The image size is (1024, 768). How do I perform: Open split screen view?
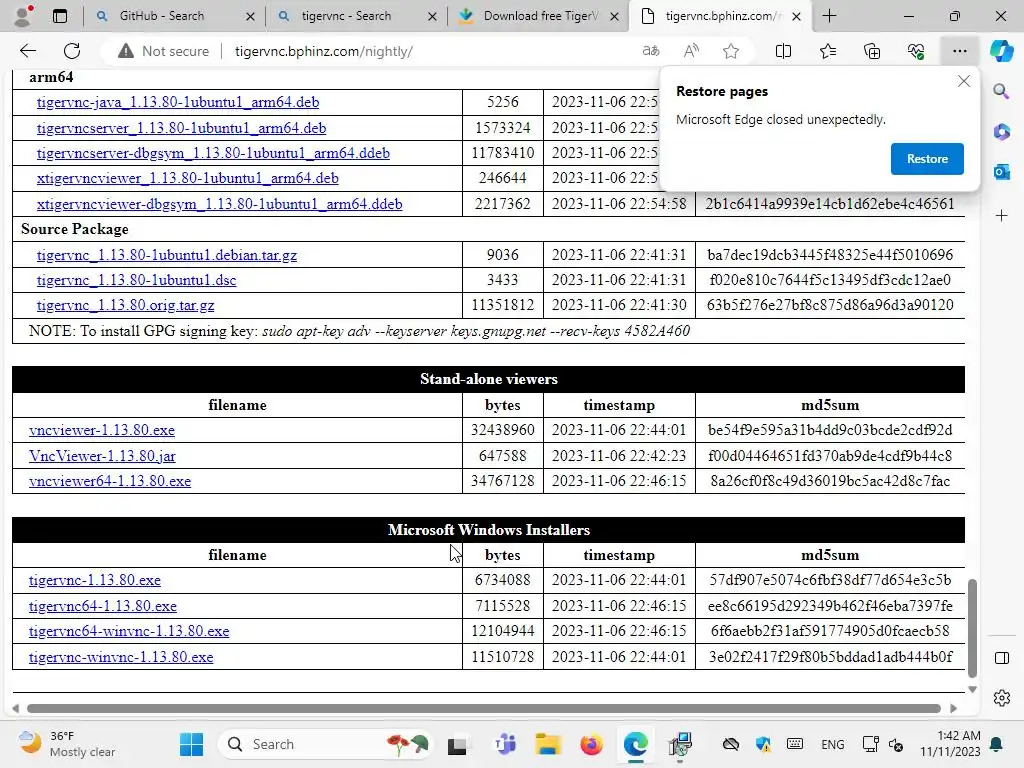coord(783,51)
